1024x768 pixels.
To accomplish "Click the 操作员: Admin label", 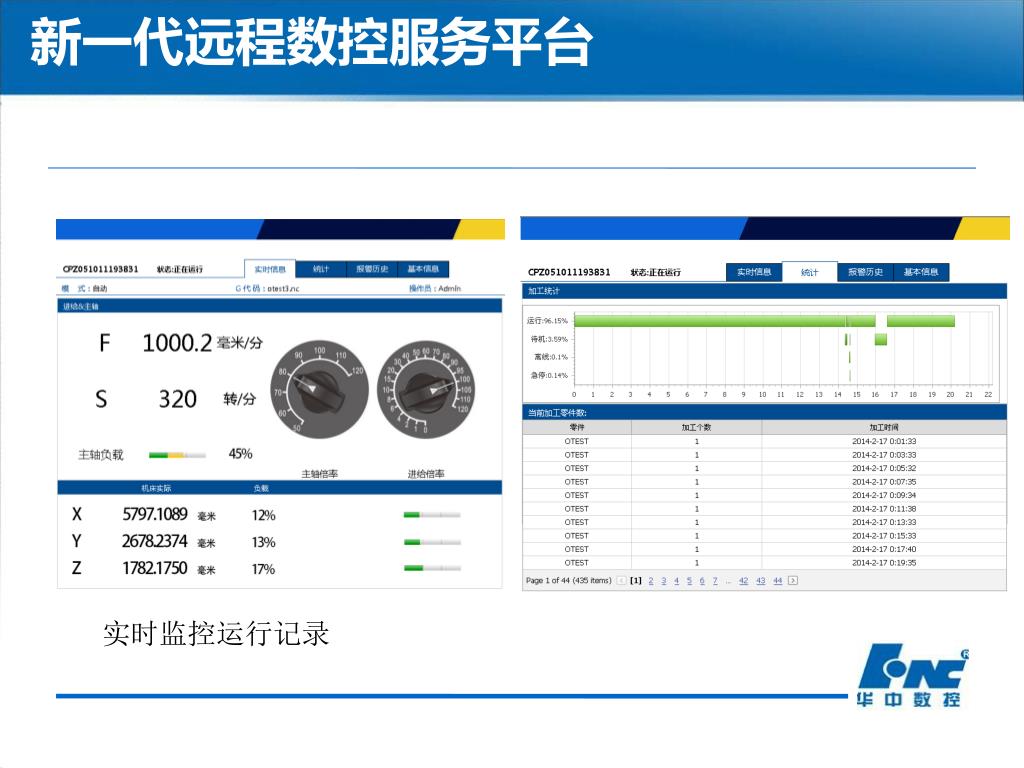I will click(435, 288).
